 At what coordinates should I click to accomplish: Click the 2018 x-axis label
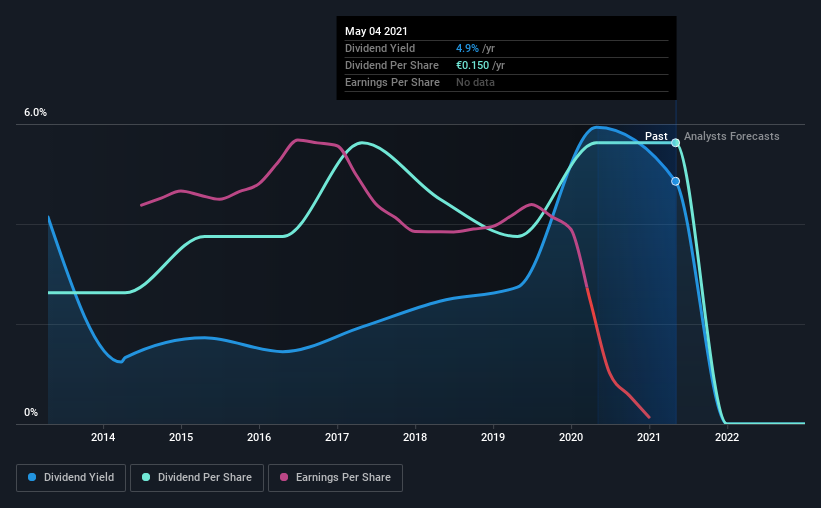tap(415, 437)
